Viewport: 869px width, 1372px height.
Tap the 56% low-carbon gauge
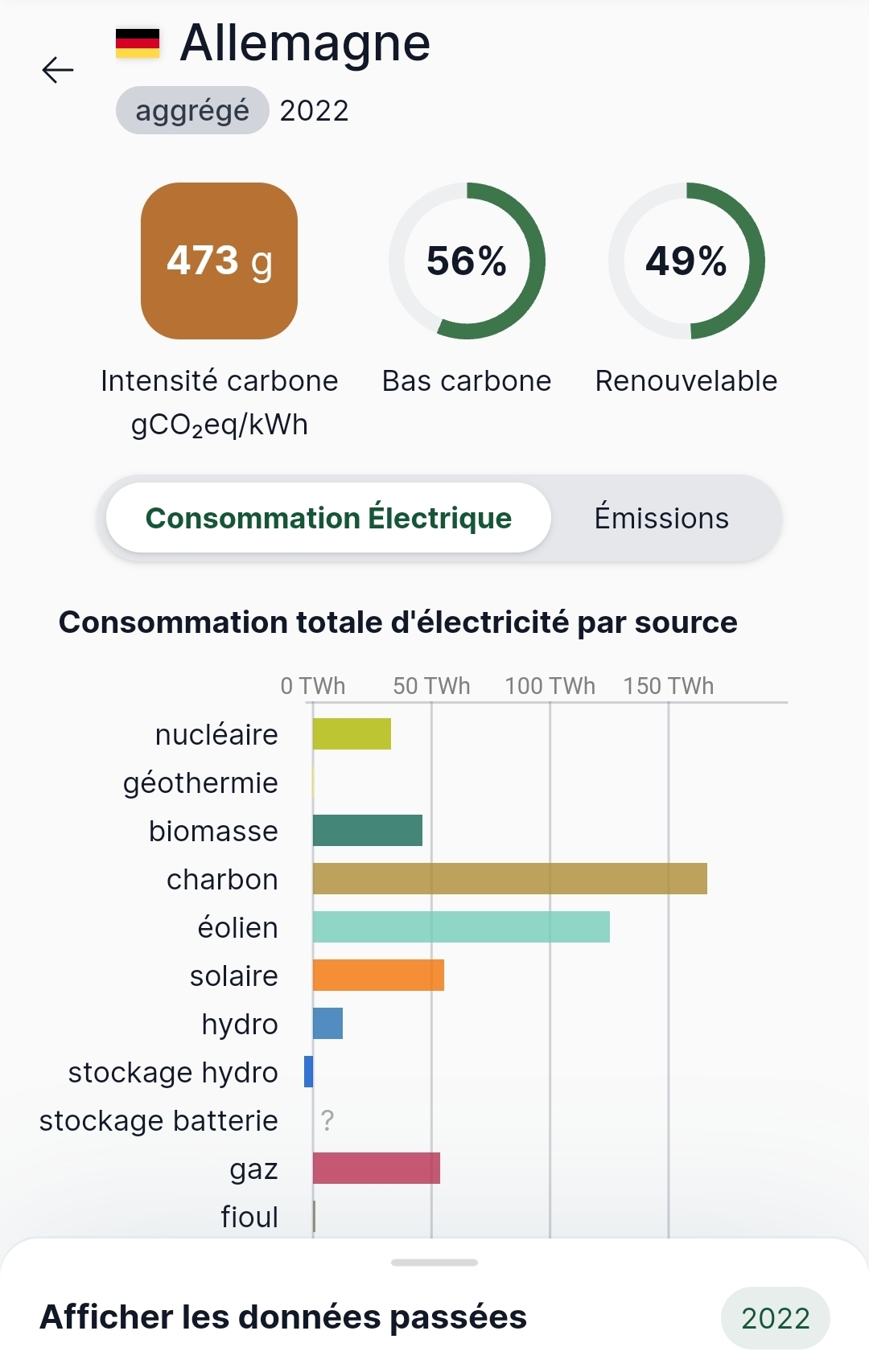pos(467,261)
